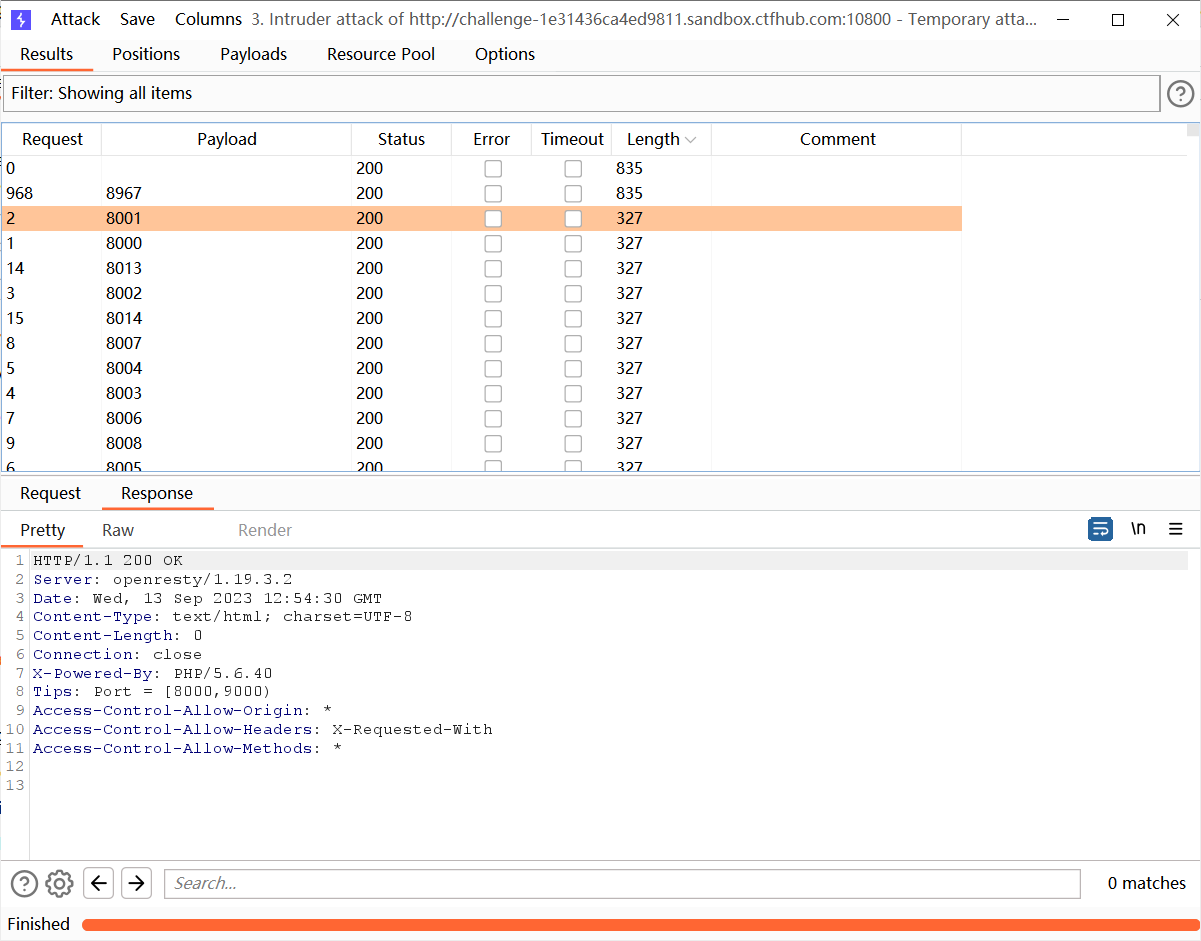Switch to the Resource Pool tab
The width and height of the screenshot is (1201, 941).
[x=381, y=54]
